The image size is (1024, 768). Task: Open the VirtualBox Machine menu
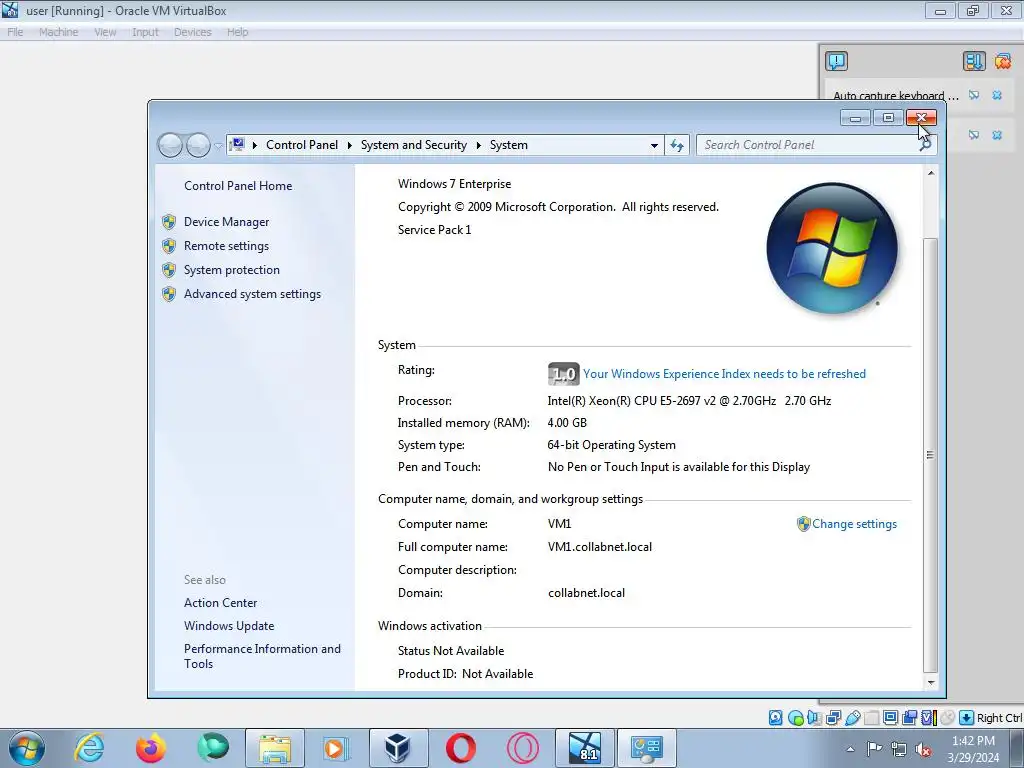click(58, 32)
